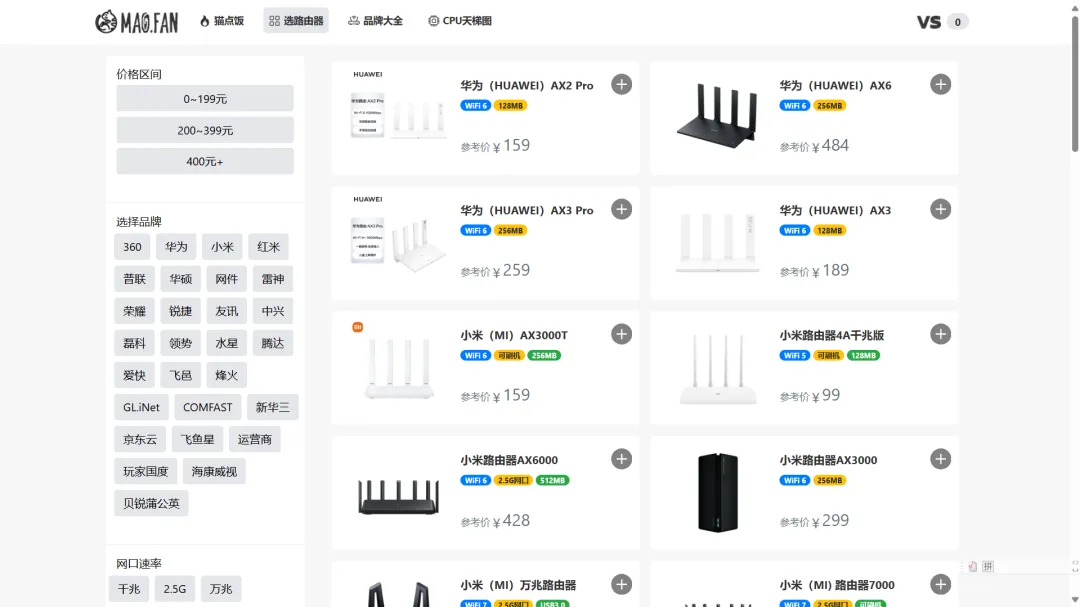Filter by price range 400元+
This screenshot has width=1080, height=607.
(205, 161)
